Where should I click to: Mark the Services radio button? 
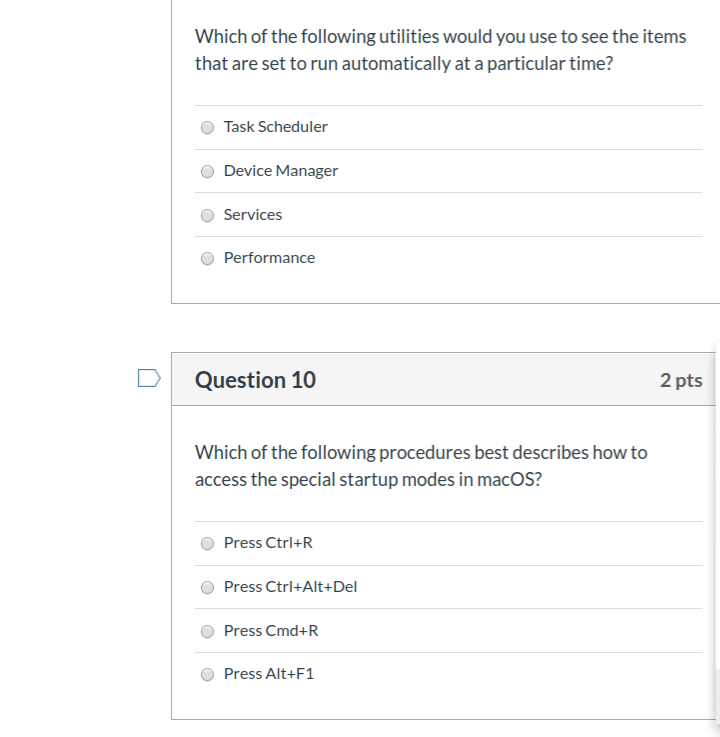click(x=207, y=215)
